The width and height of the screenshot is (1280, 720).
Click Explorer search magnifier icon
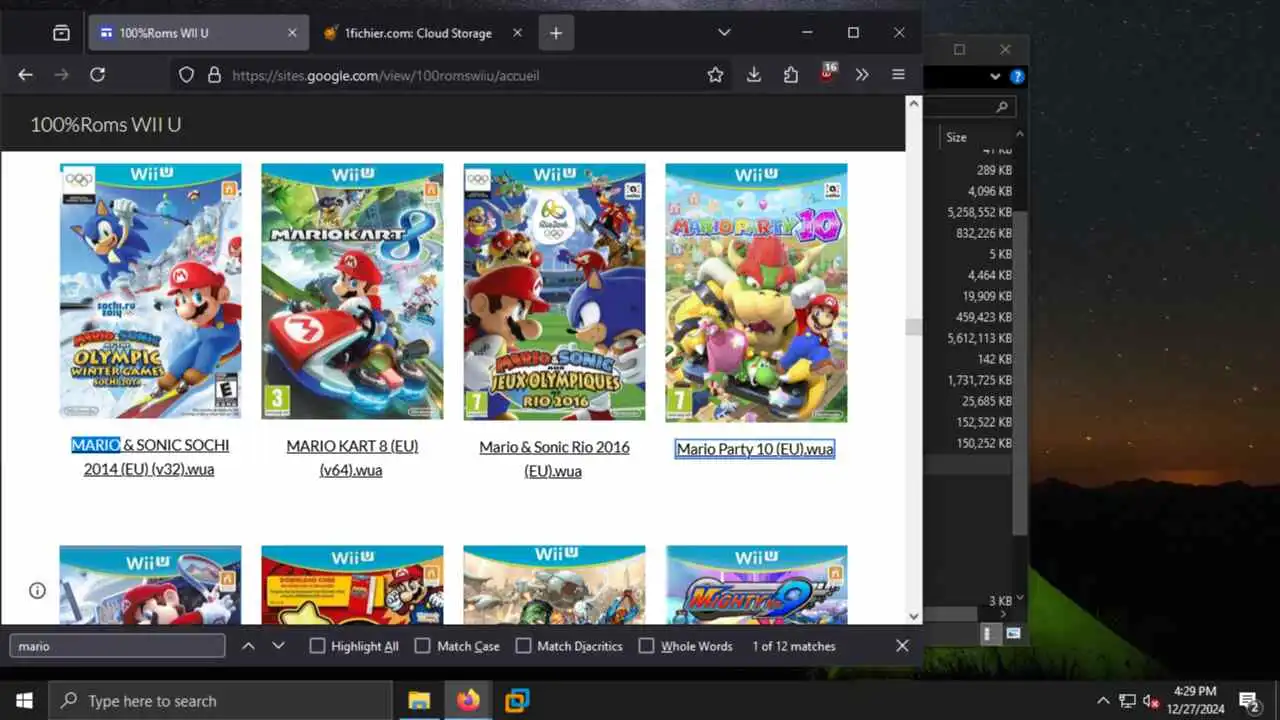point(1002,106)
